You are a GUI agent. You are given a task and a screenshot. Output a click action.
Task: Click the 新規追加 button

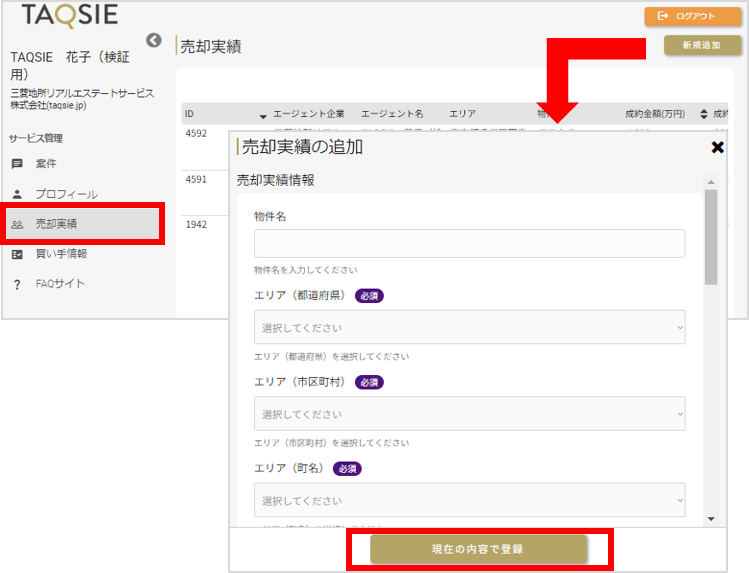pyautogui.click(x=702, y=45)
